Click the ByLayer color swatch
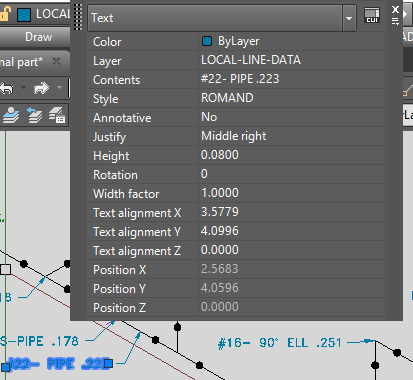Image resolution: width=413 pixels, height=380 pixels. pos(207,41)
